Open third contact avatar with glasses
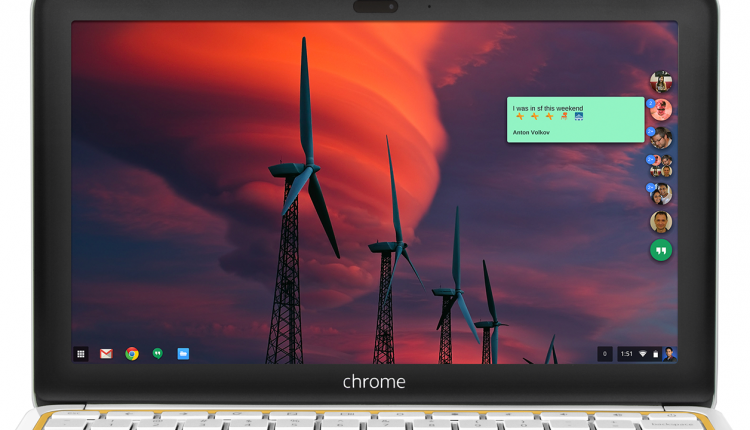The width and height of the screenshot is (750, 430). [660, 138]
